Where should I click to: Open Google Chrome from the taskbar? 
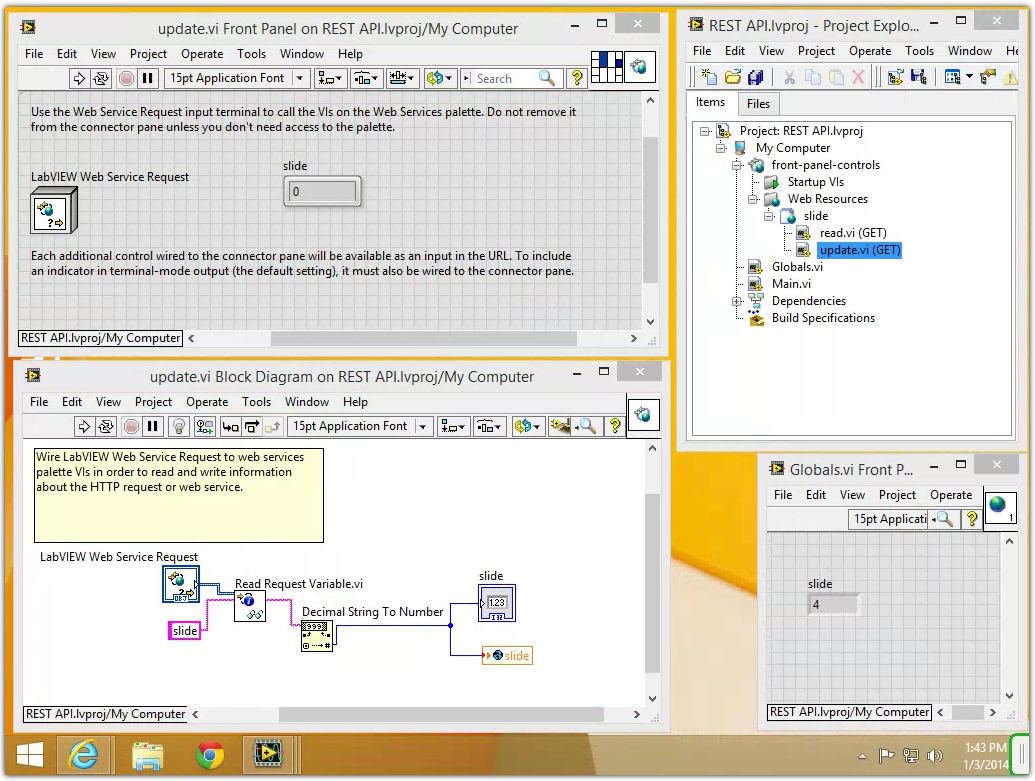coord(210,756)
